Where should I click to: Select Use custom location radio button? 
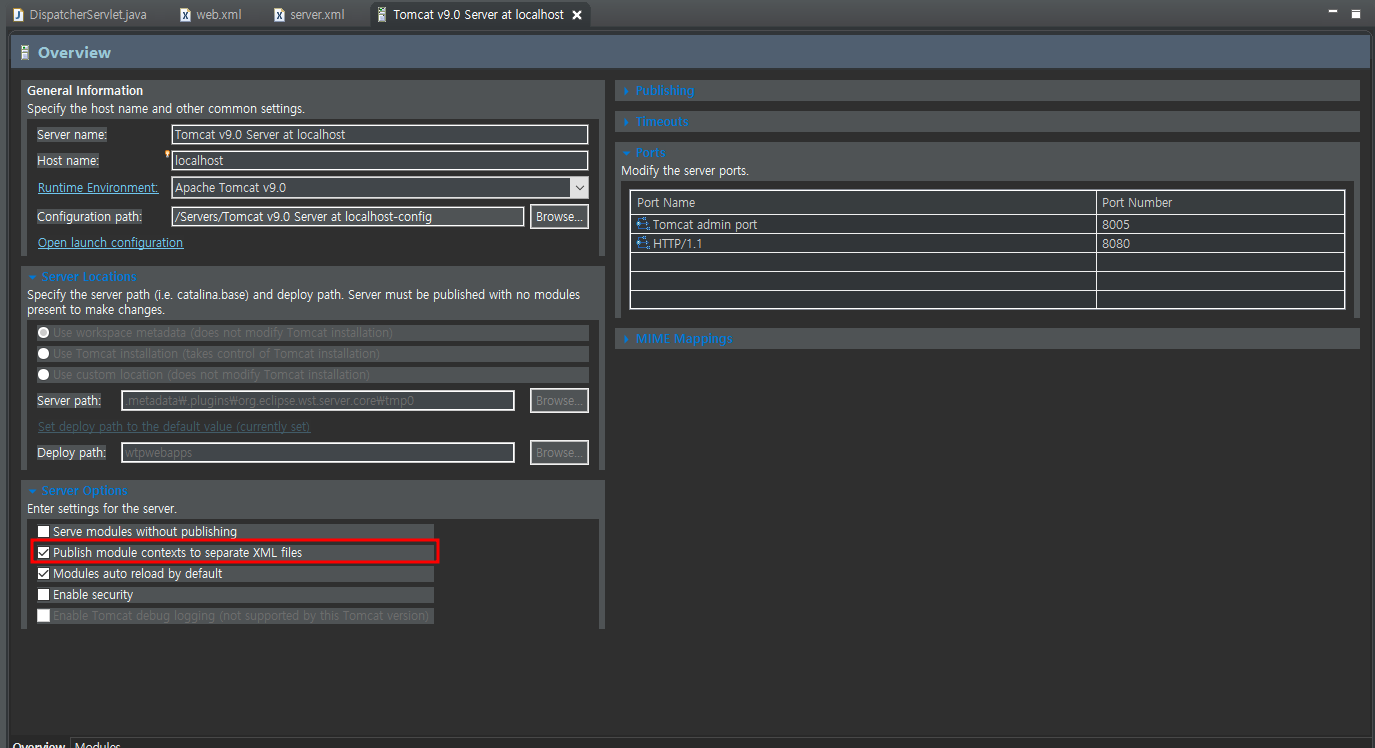click(43, 374)
